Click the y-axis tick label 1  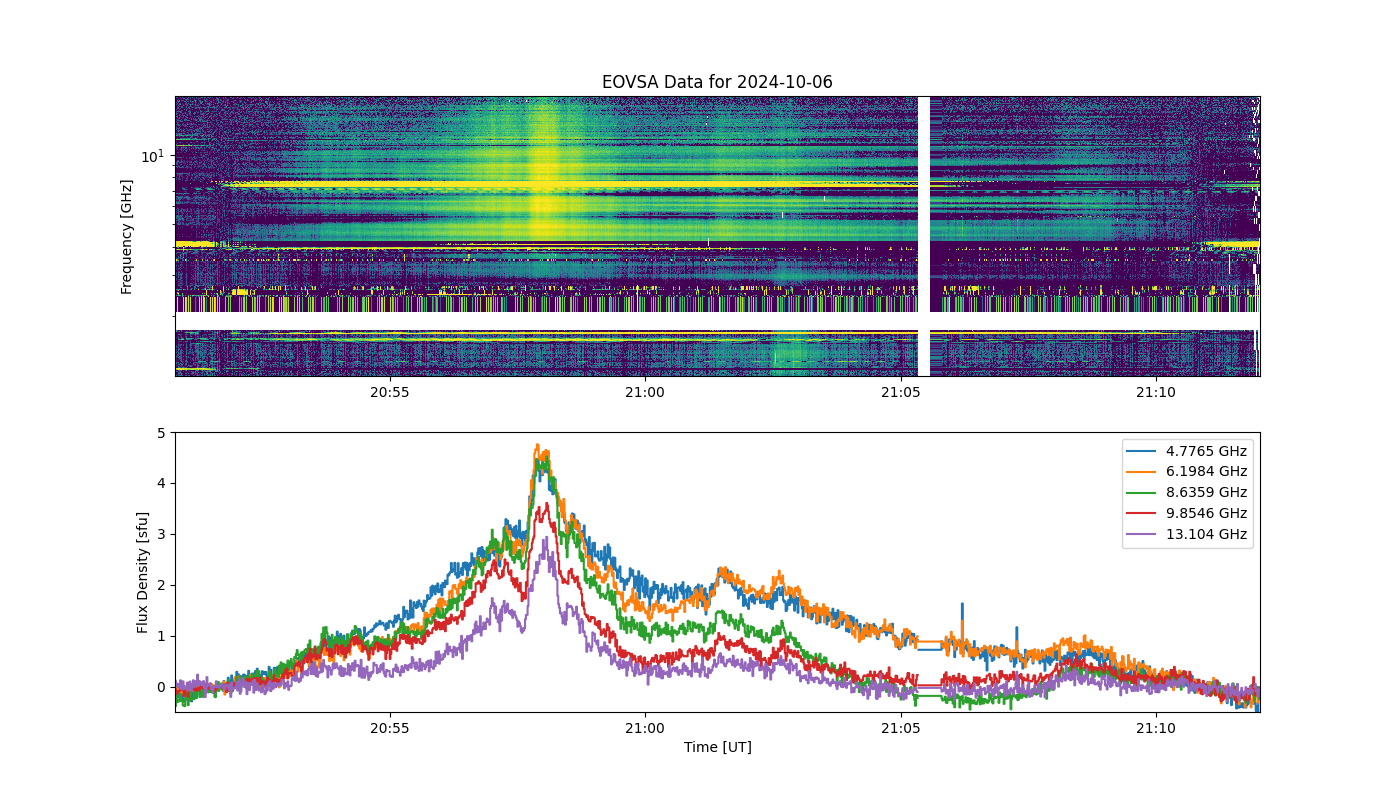point(161,636)
